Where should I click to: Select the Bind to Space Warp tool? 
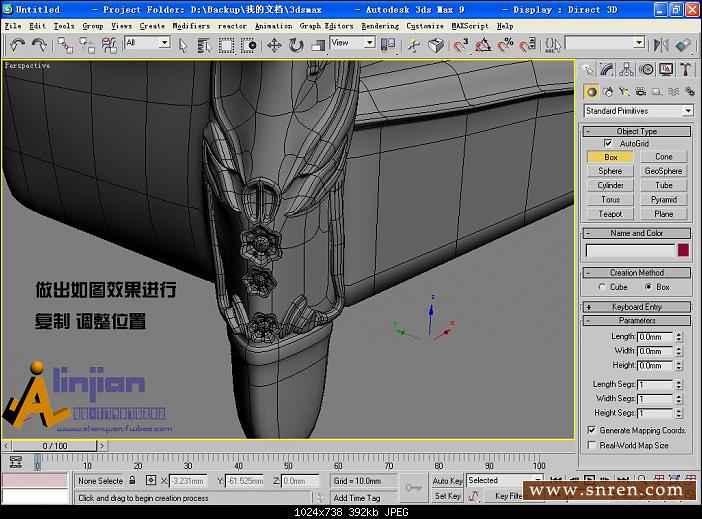click(x=109, y=45)
